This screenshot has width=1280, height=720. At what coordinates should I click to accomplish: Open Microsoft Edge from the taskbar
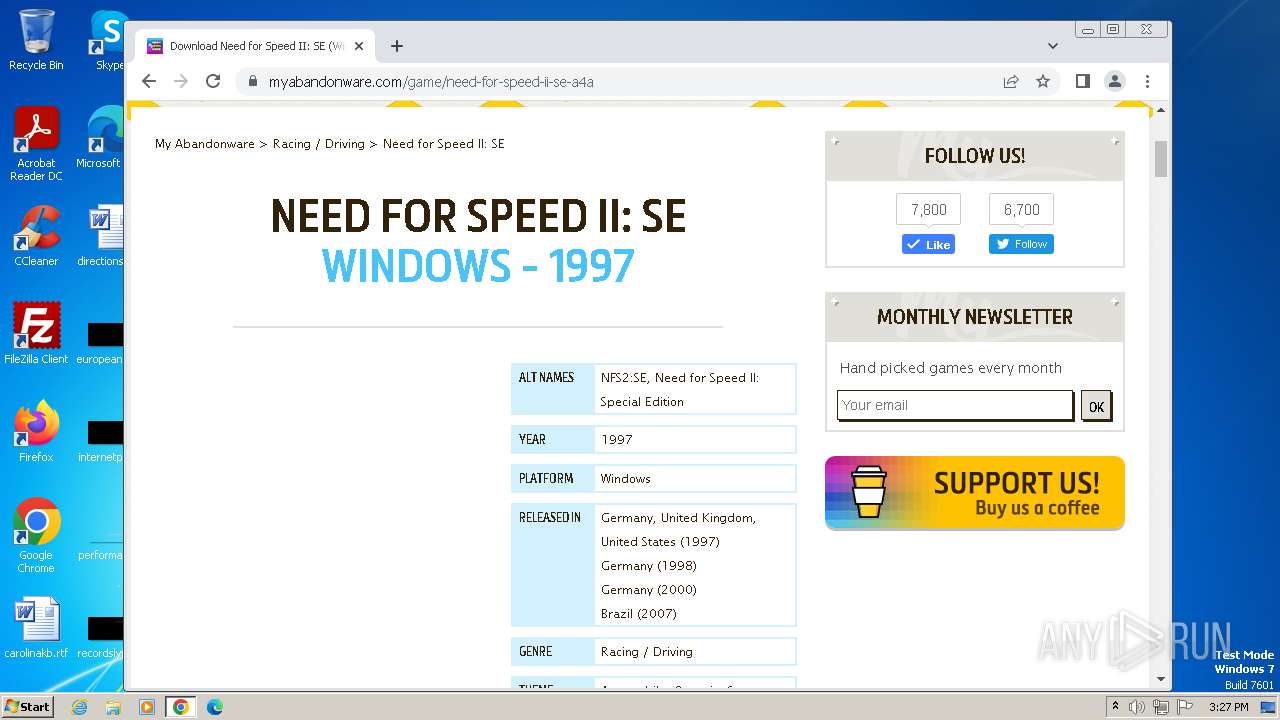click(x=215, y=707)
